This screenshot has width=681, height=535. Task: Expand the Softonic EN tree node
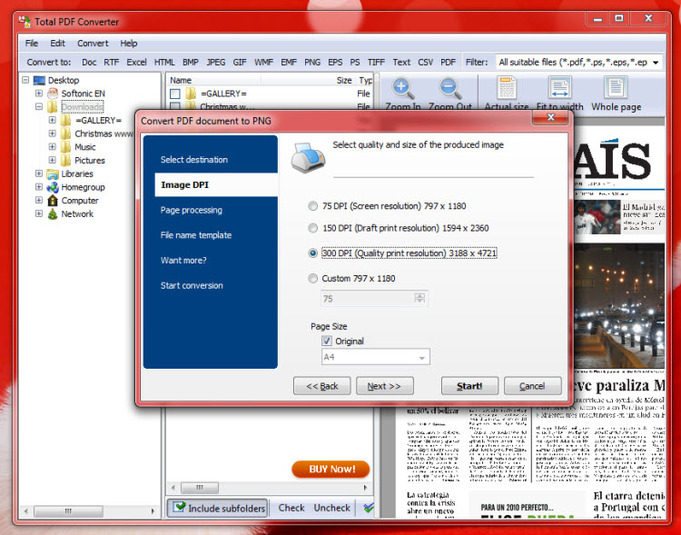pyautogui.click(x=39, y=93)
